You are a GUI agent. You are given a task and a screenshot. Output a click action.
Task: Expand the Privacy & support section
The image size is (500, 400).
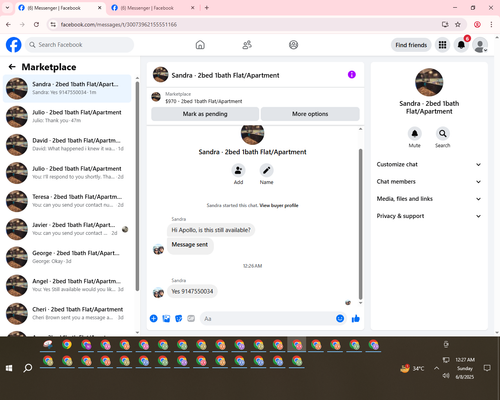[x=429, y=216]
